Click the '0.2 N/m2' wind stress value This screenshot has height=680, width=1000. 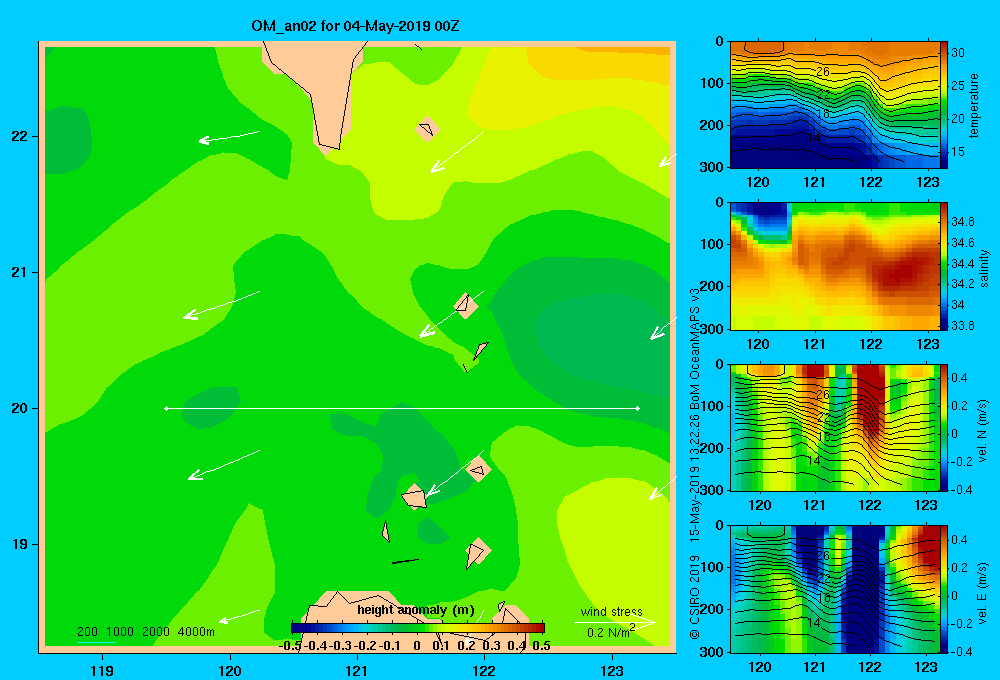click(x=610, y=632)
